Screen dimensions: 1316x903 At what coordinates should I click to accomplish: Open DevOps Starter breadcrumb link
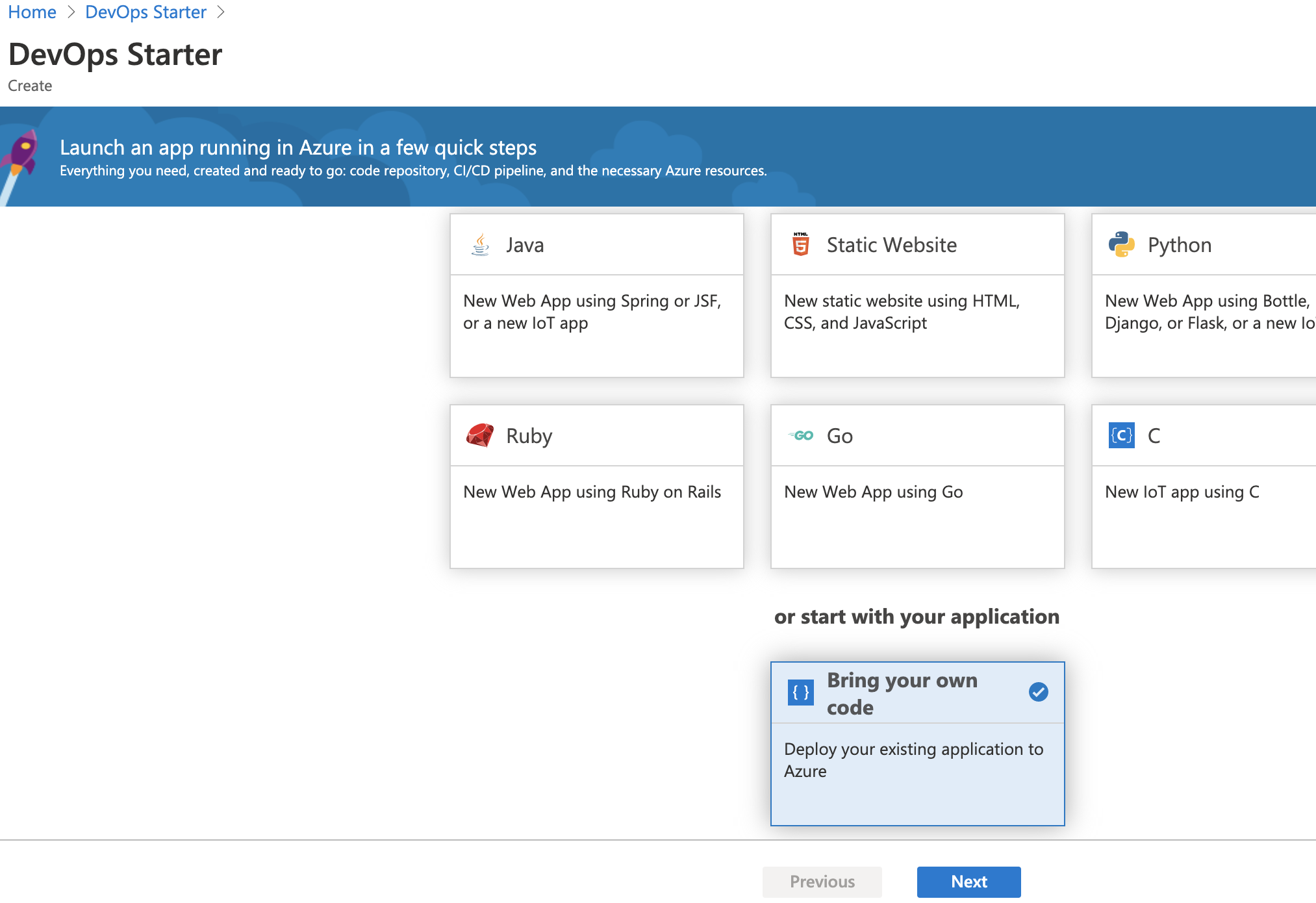click(146, 12)
